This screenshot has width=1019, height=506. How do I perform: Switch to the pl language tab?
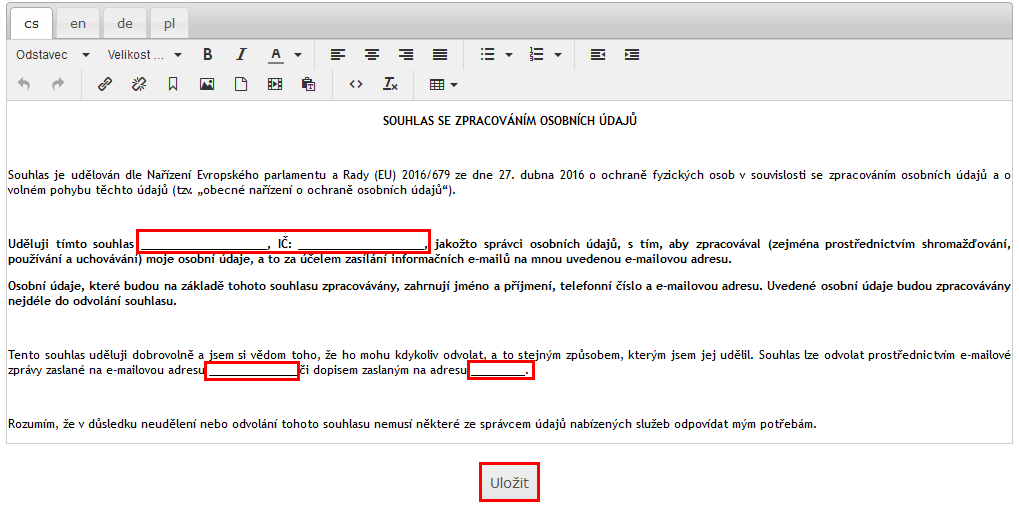[x=169, y=24]
